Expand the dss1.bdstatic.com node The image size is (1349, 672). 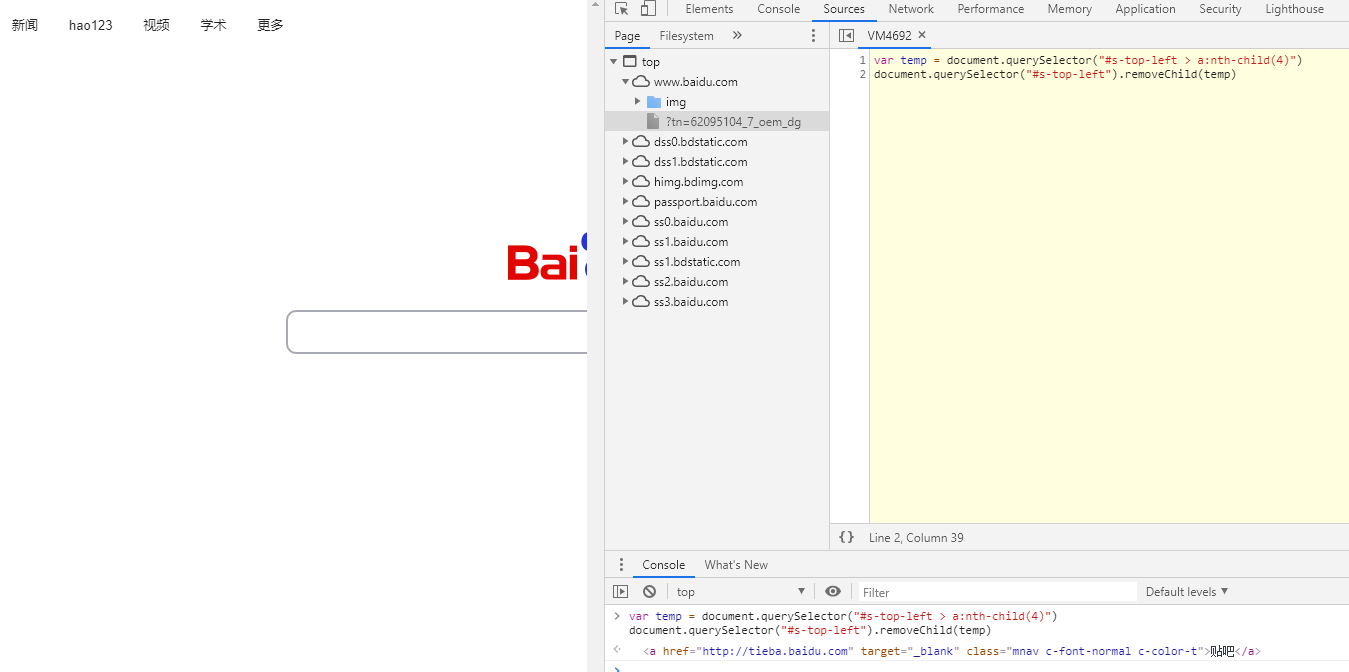[x=626, y=161]
